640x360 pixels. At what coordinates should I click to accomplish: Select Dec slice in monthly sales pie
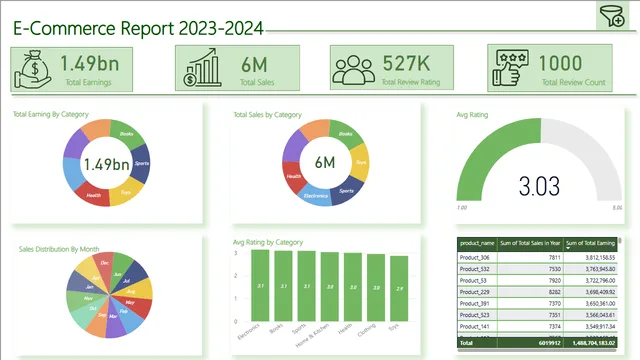[105, 264]
